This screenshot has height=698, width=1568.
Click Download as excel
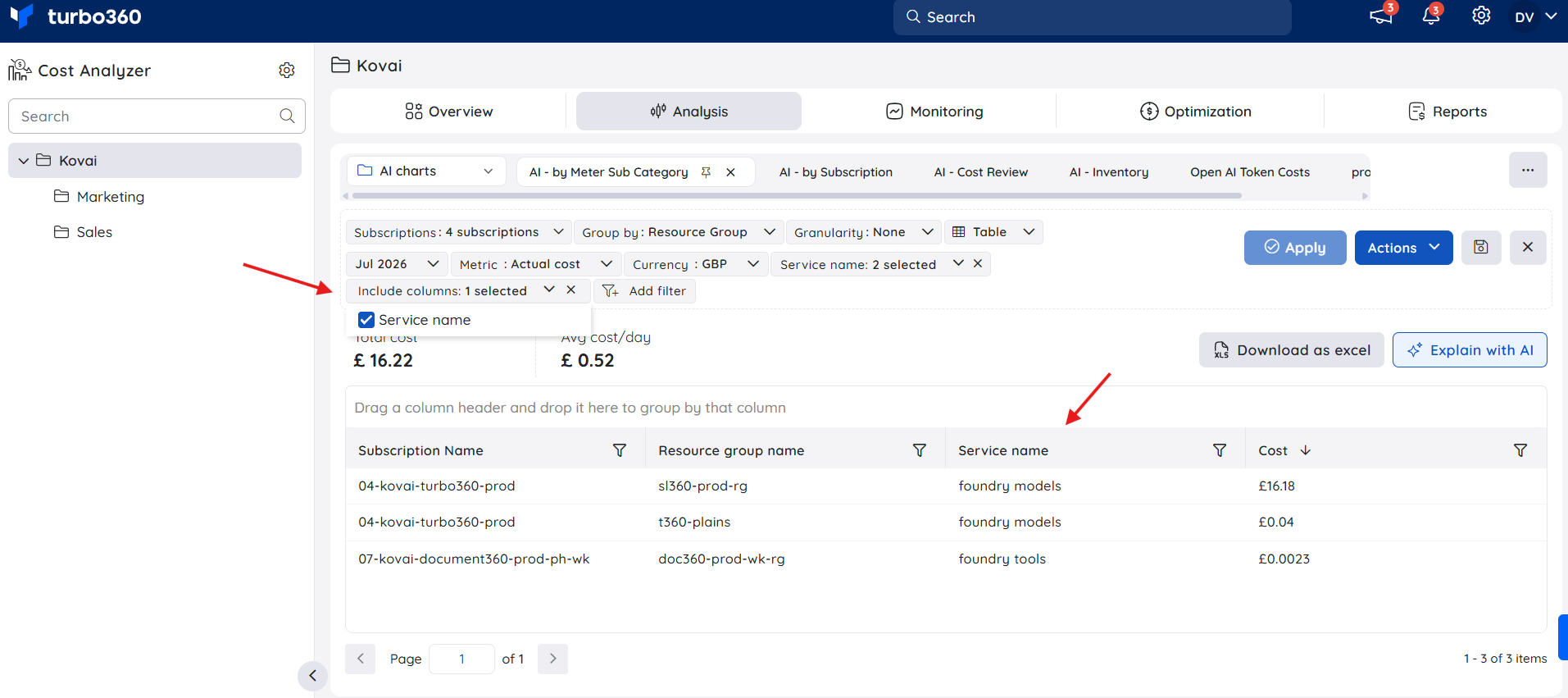[1292, 350]
